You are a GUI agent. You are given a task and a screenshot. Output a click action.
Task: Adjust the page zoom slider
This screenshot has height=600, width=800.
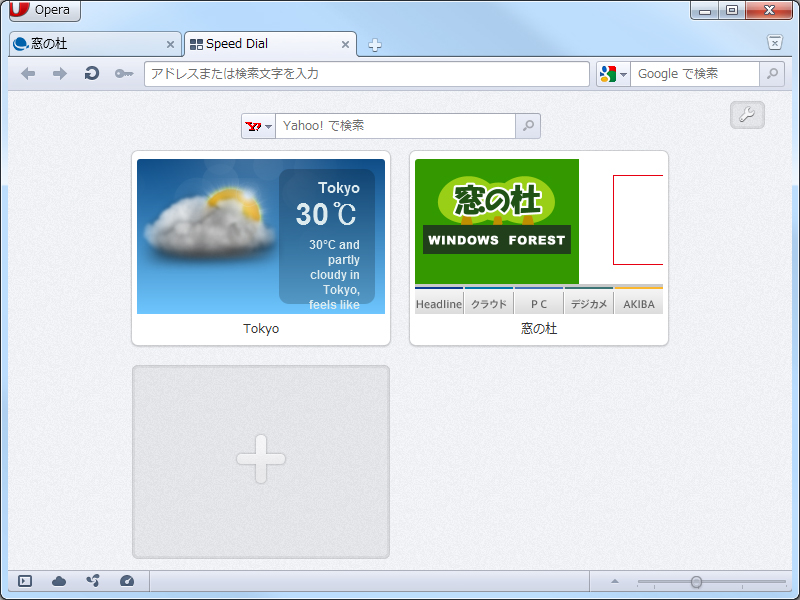coord(697,581)
